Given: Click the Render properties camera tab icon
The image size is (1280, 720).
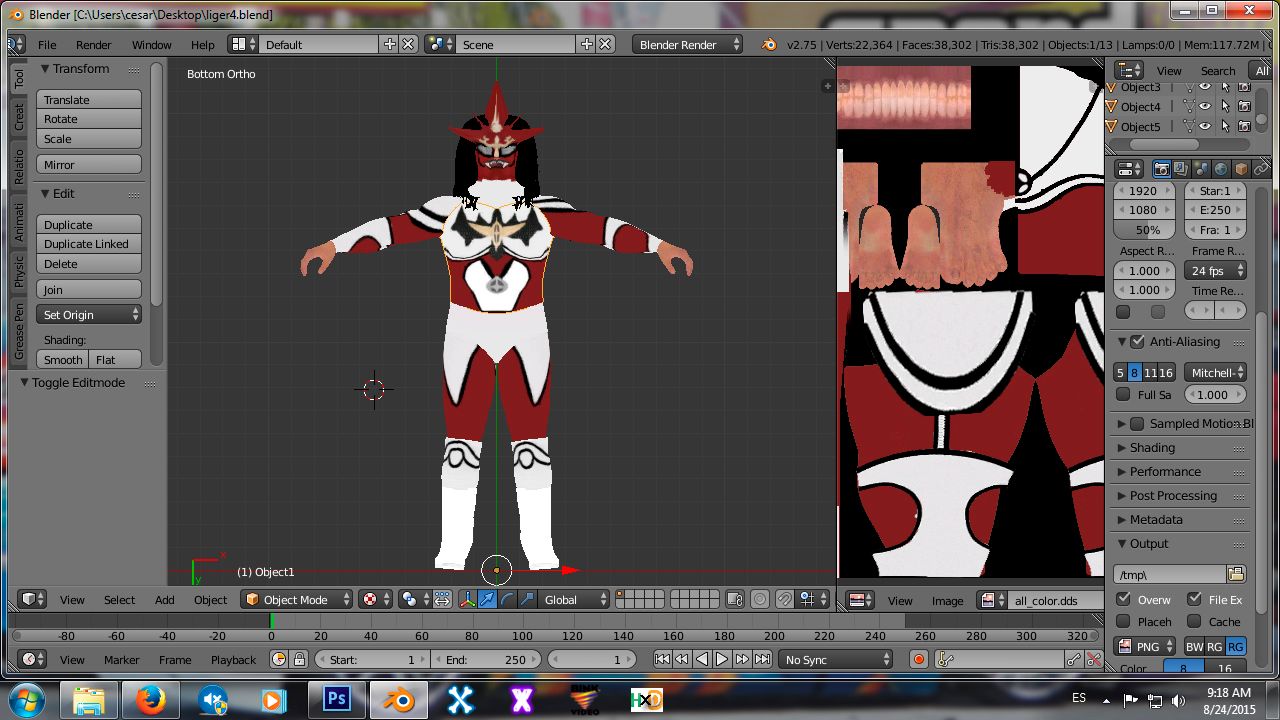Looking at the screenshot, I should 1162,169.
